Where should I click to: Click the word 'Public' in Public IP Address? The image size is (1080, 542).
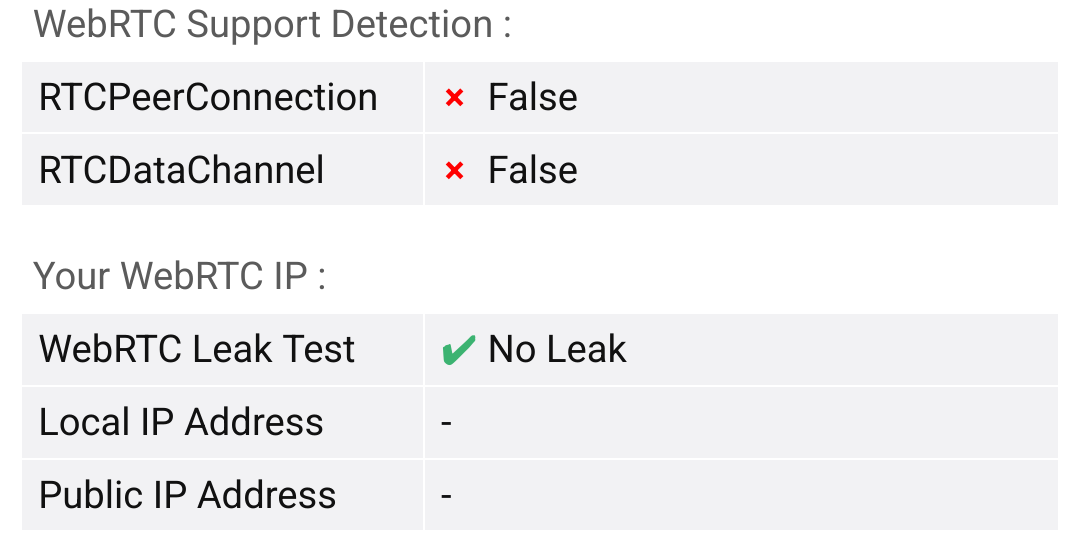pos(84,496)
